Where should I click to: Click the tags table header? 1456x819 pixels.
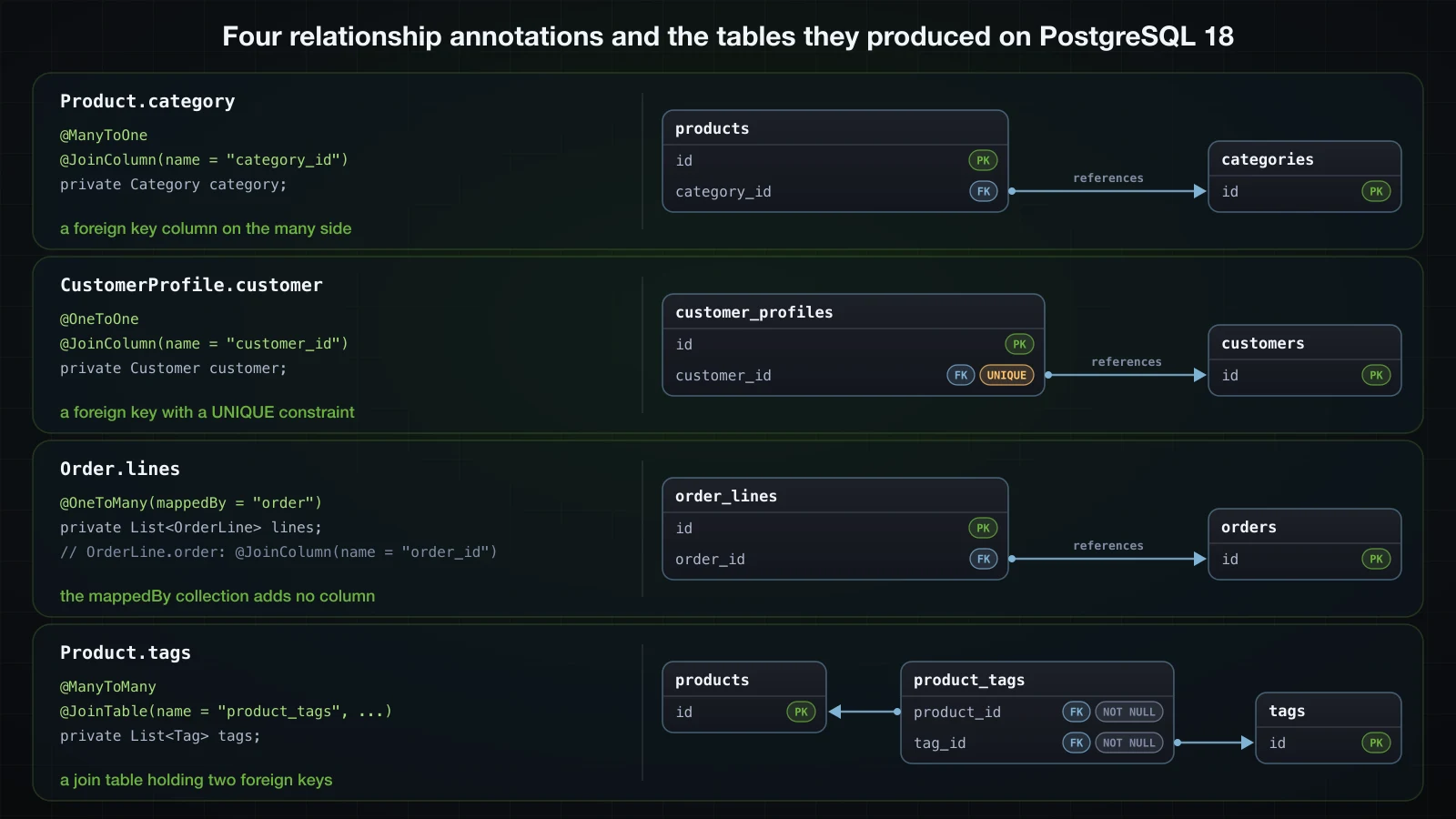point(1329,711)
